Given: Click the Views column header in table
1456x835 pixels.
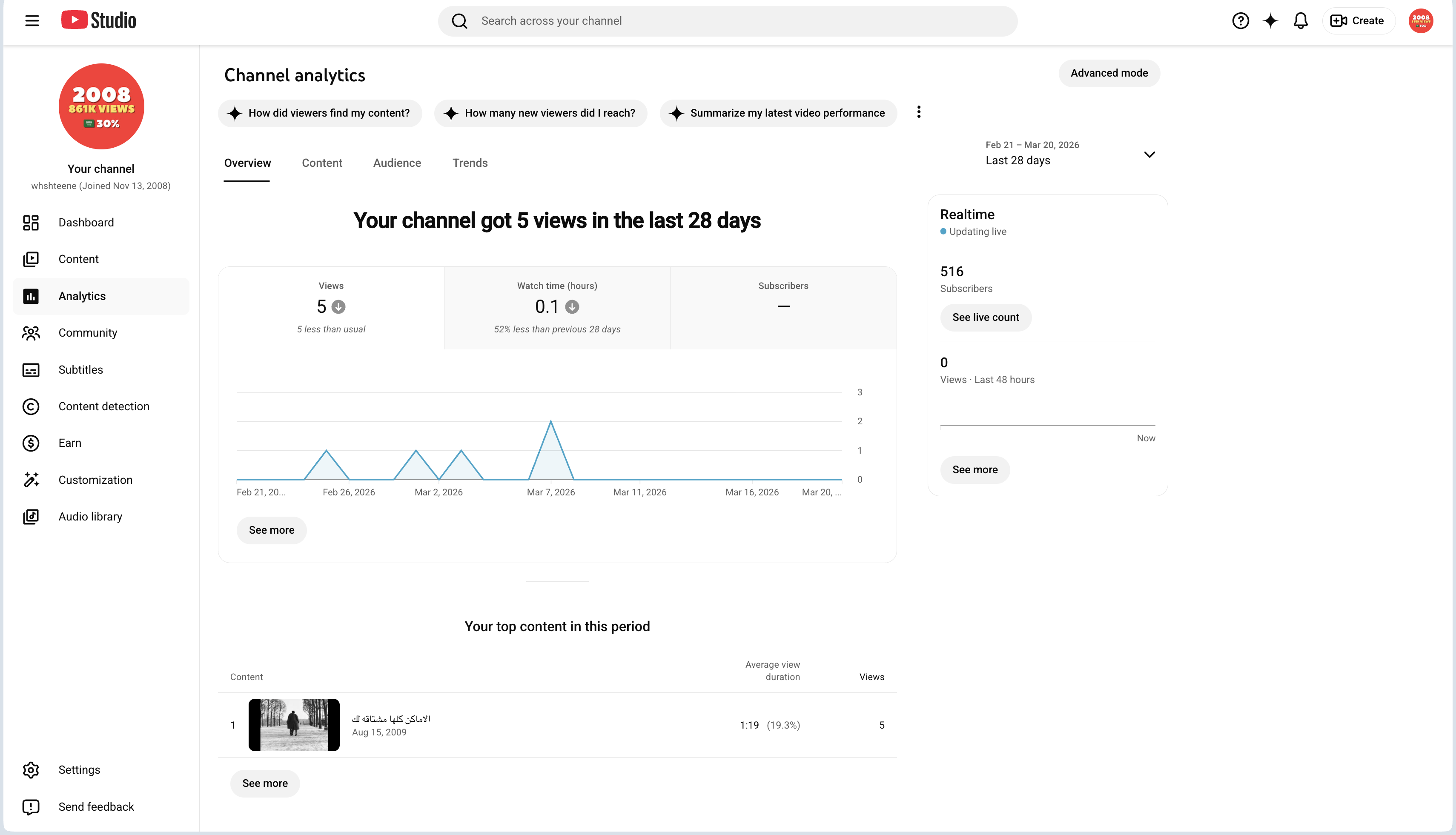Looking at the screenshot, I should [871, 677].
